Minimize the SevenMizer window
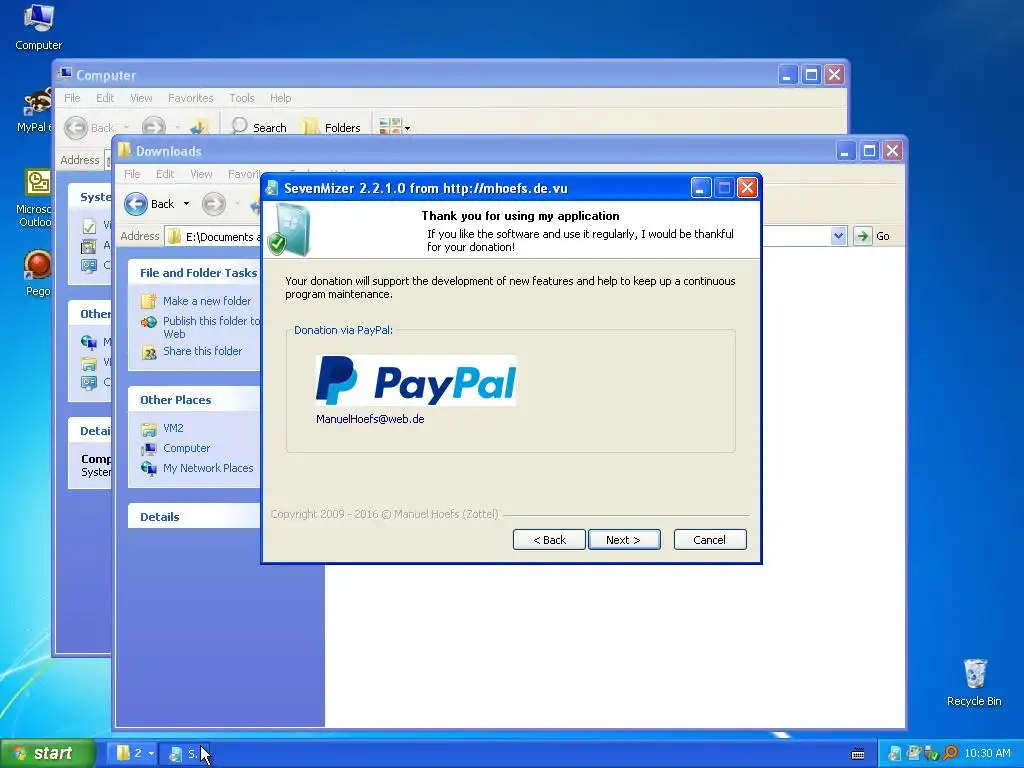 (x=701, y=189)
